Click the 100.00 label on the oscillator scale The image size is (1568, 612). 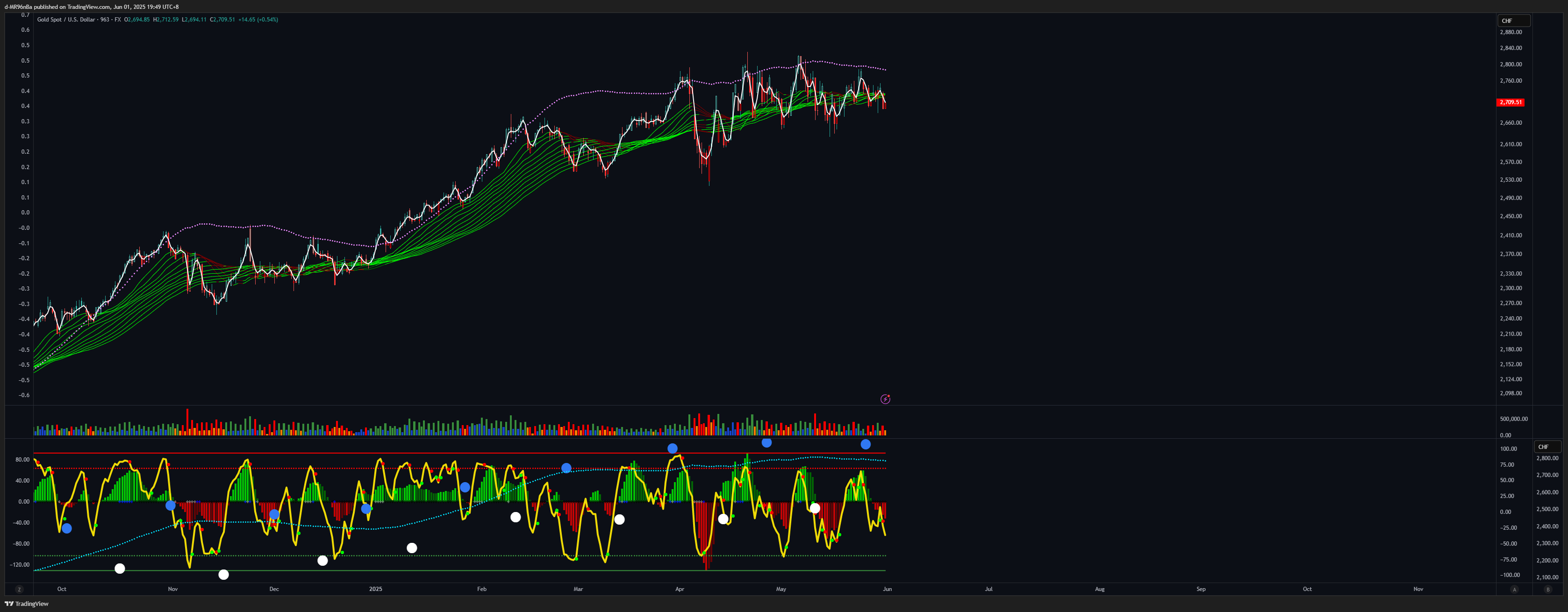pyautogui.click(x=1508, y=448)
